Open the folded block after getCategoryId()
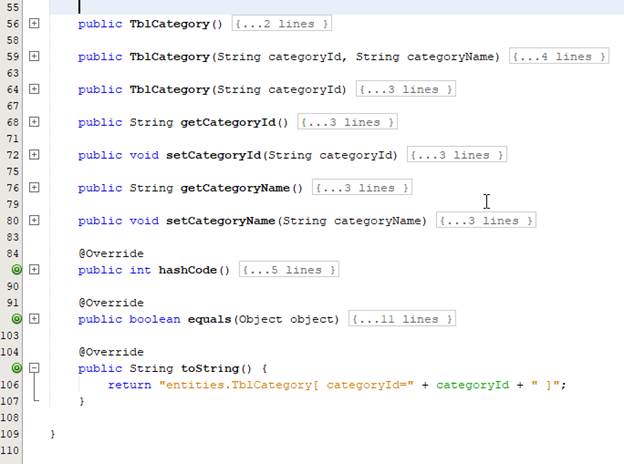This screenshot has height=464, width=624. (347, 122)
